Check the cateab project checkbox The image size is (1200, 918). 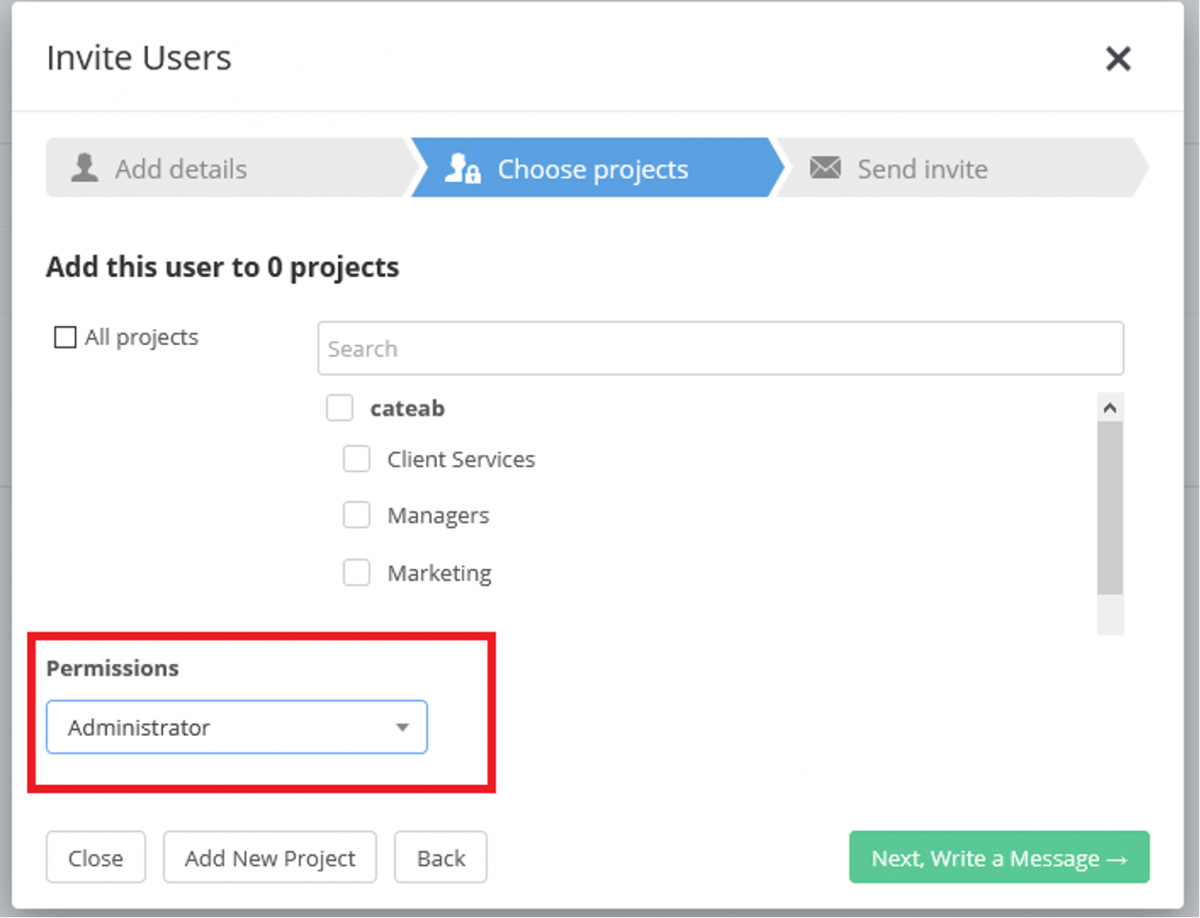pos(340,407)
